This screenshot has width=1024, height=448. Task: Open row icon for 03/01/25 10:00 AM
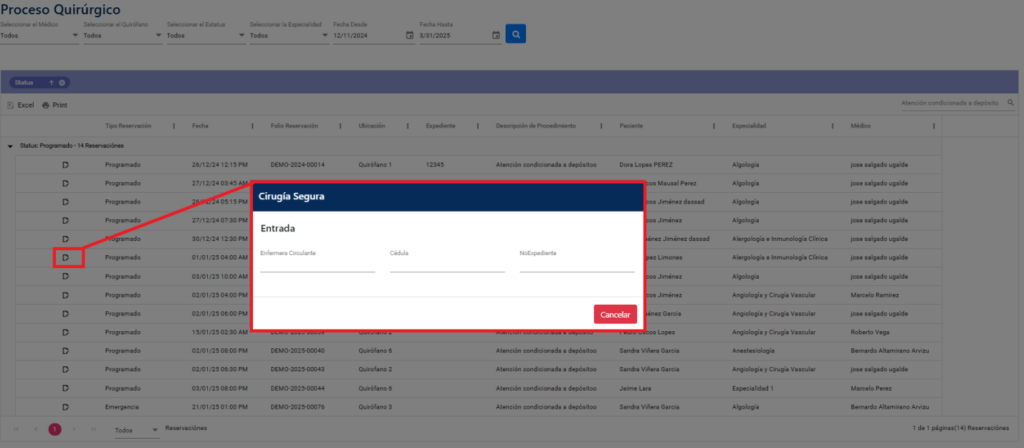click(65, 276)
